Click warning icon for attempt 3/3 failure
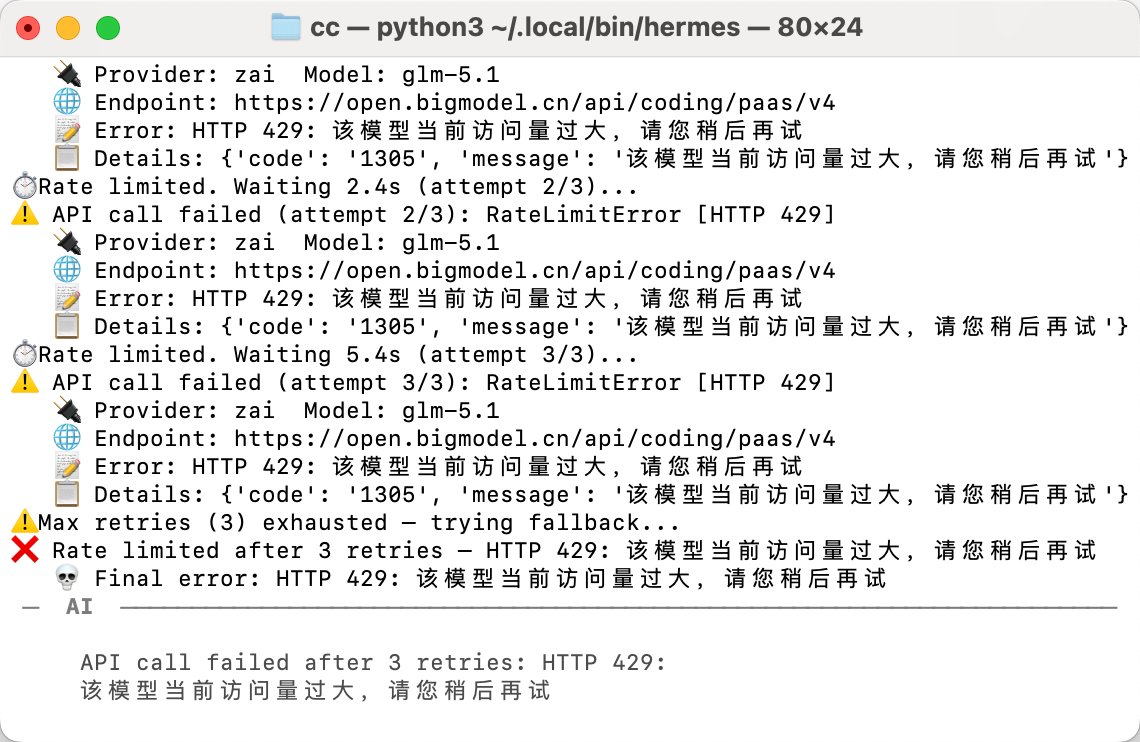Image resolution: width=1140 pixels, height=742 pixels. [25, 382]
